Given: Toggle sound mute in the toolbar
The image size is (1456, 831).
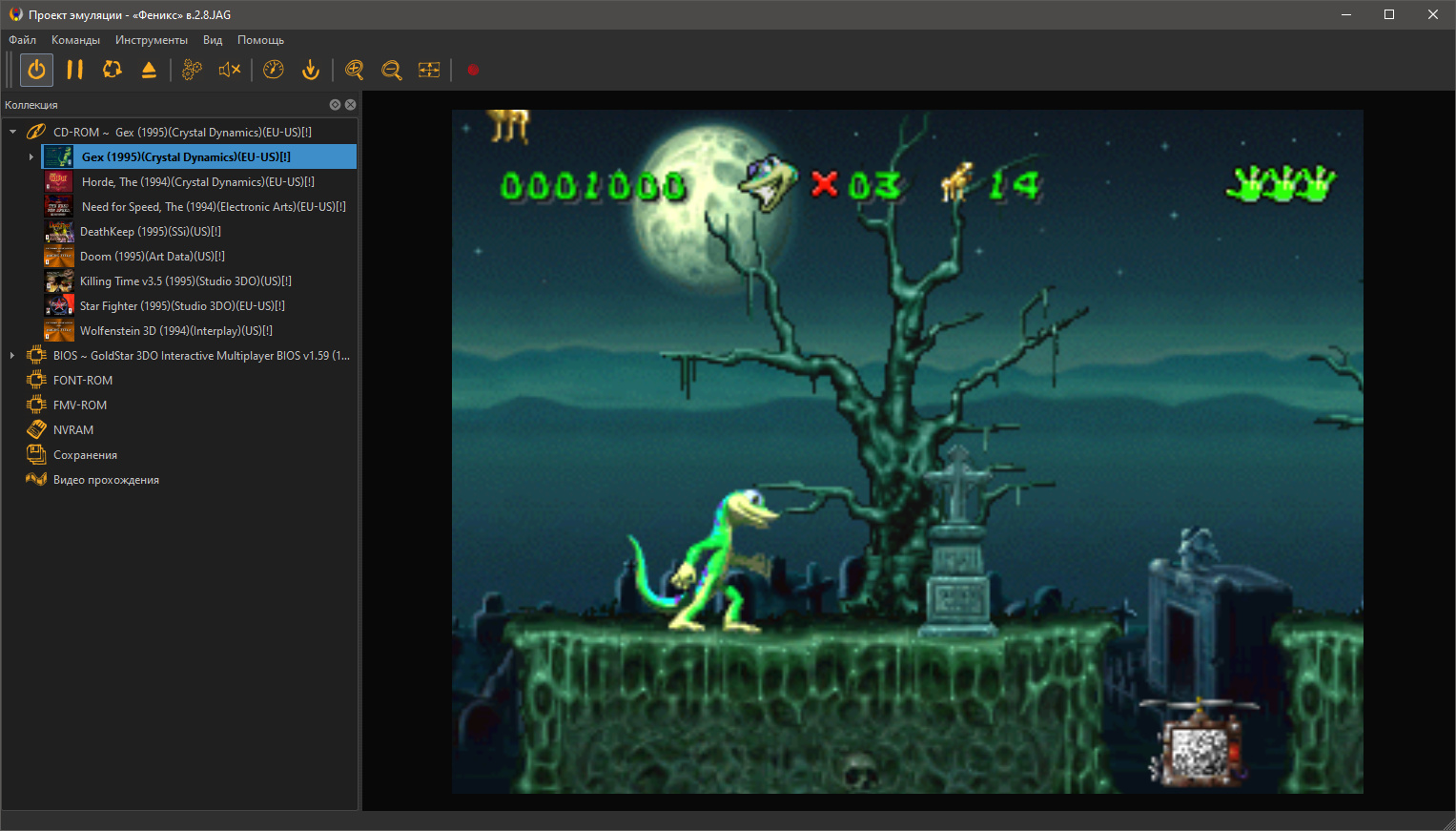Looking at the screenshot, I should point(230,70).
